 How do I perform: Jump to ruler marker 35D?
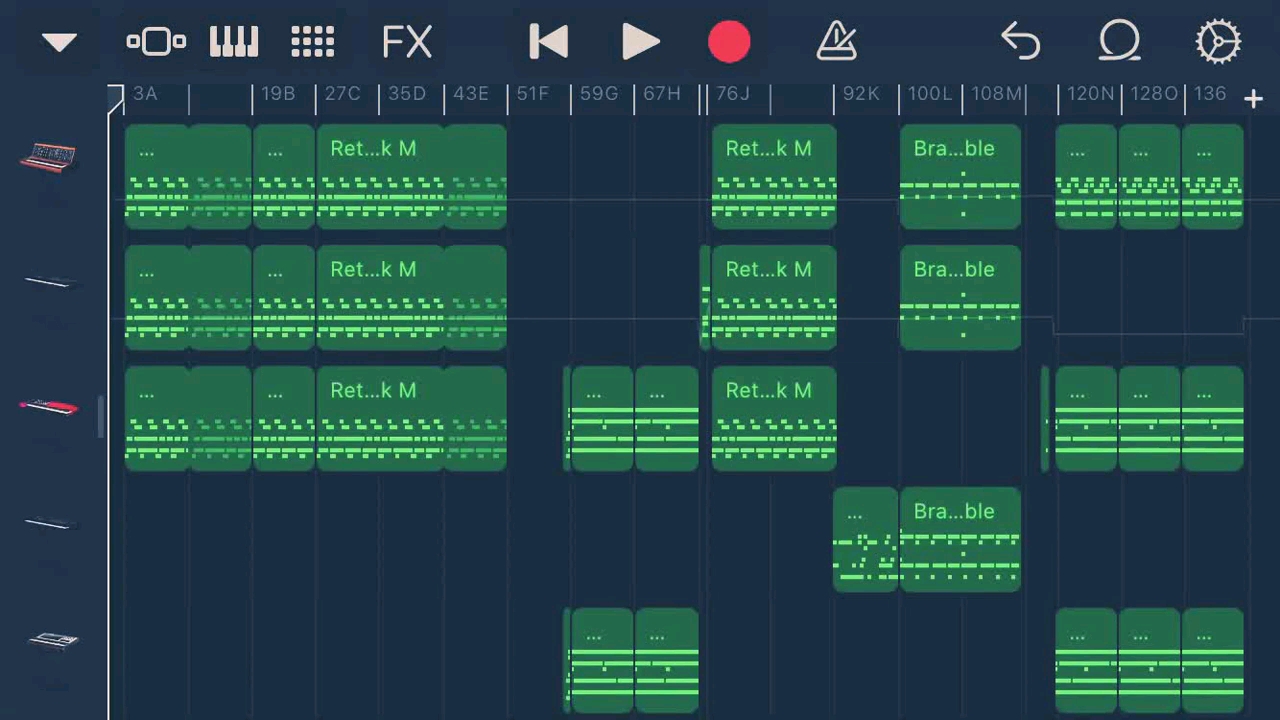407,93
